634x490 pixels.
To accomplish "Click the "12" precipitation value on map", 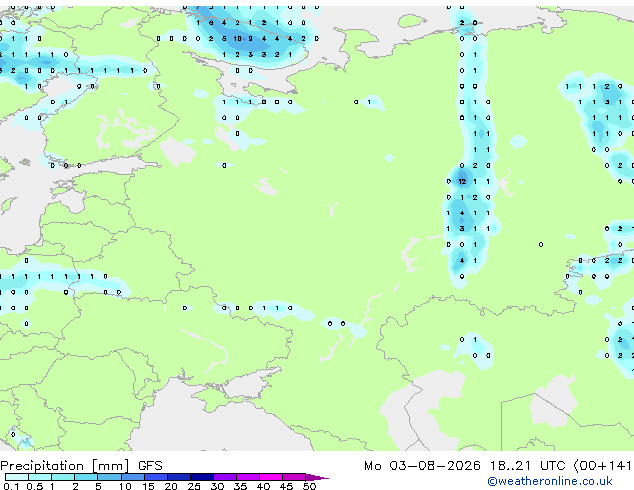I will pyautogui.click(x=462, y=182).
